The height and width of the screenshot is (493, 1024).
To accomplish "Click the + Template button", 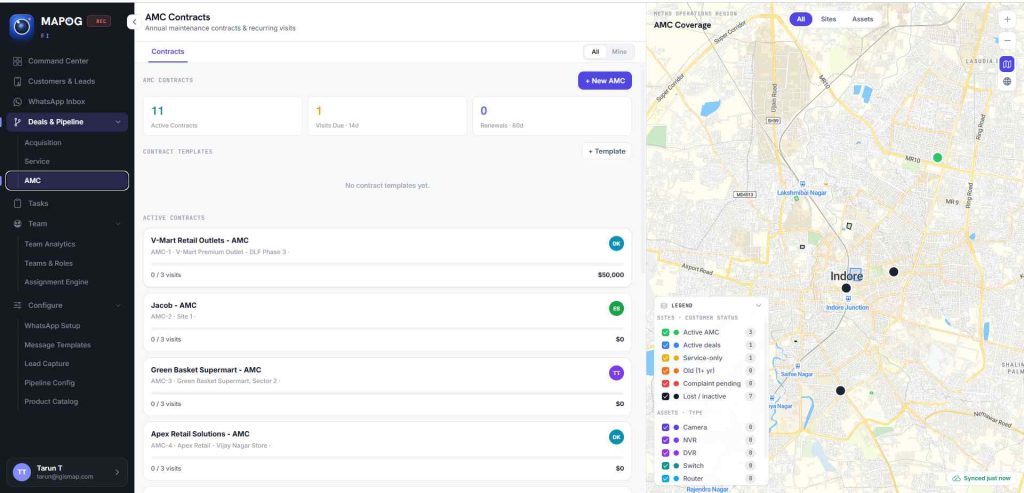I will (x=607, y=151).
